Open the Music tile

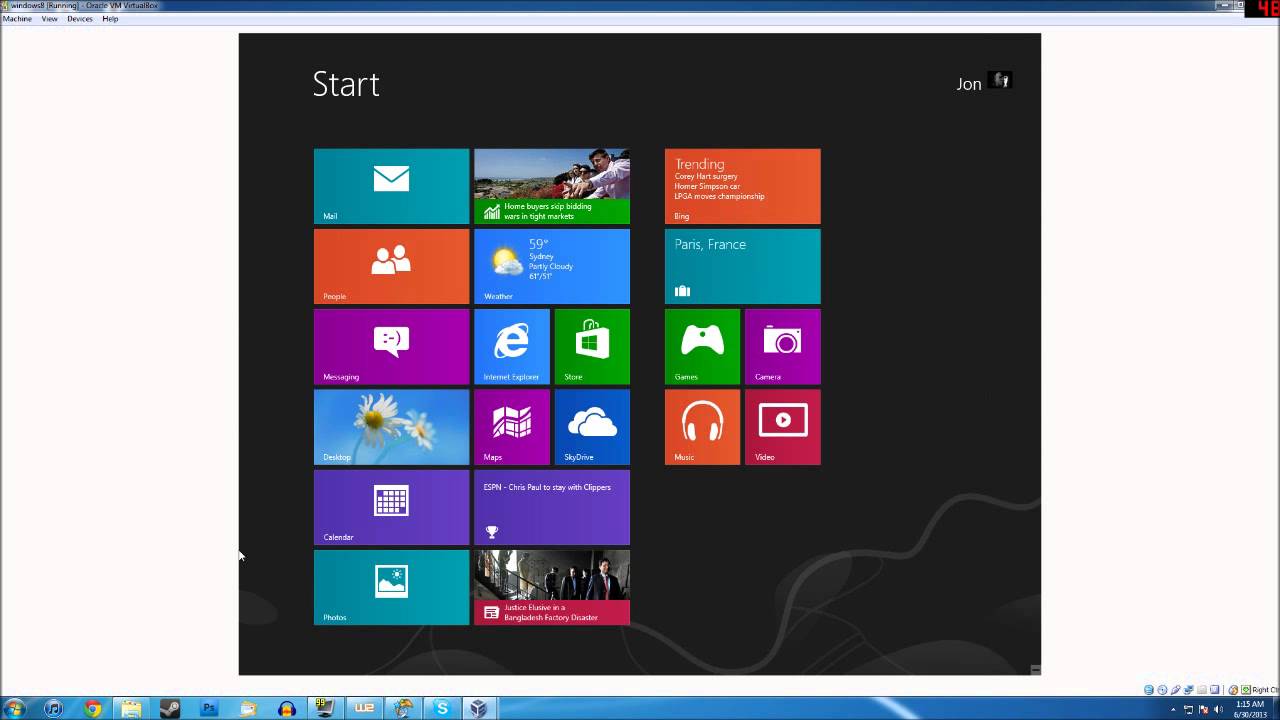click(702, 427)
